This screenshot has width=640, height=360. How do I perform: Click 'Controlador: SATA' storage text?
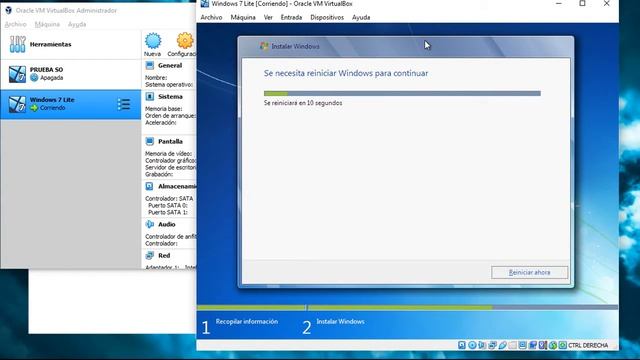point(169,198)
